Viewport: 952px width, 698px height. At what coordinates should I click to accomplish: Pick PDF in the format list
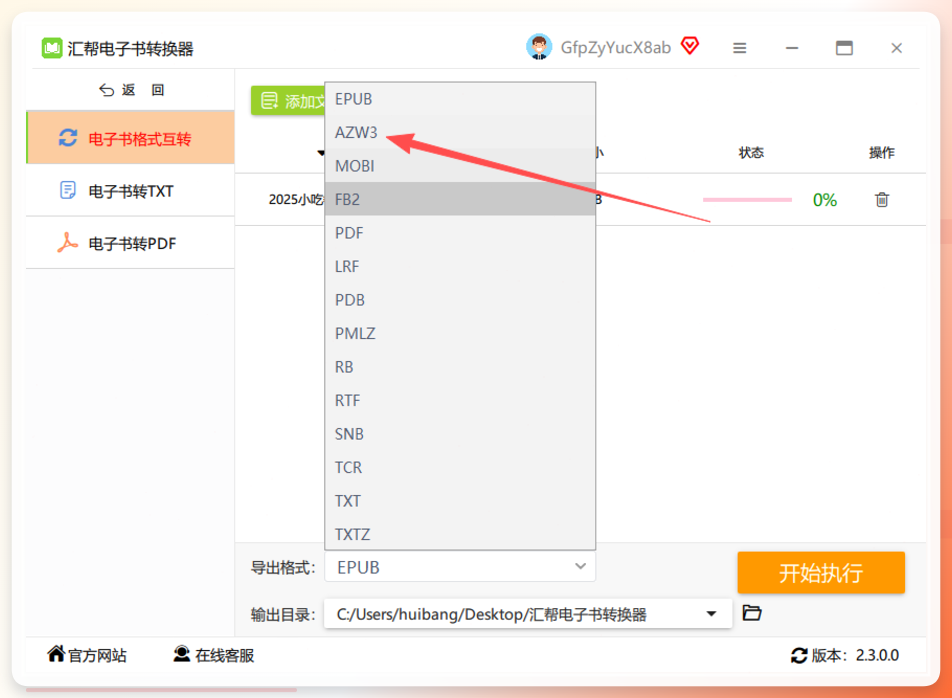tap(460, 233)
